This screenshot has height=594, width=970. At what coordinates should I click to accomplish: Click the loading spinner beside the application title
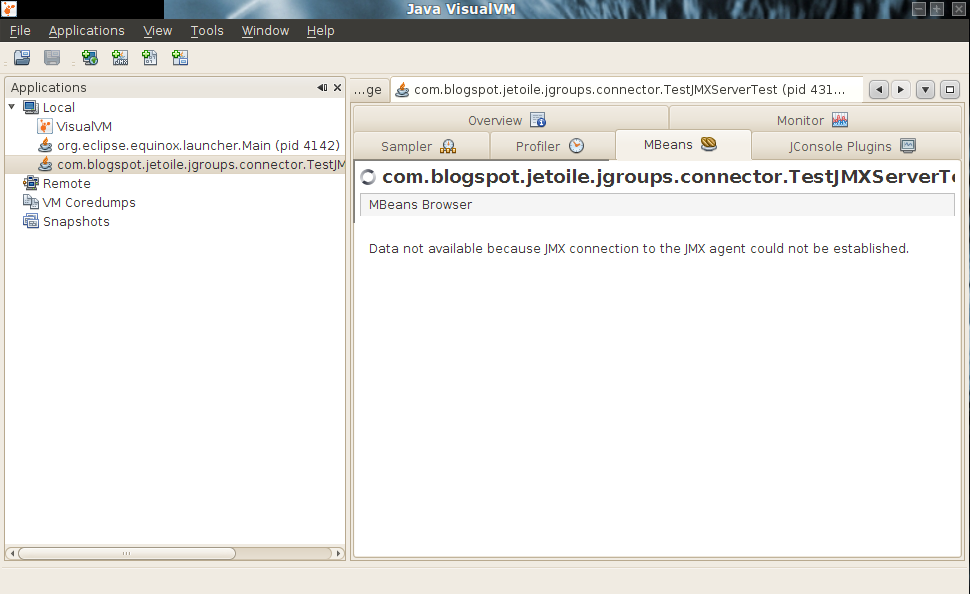368,177
